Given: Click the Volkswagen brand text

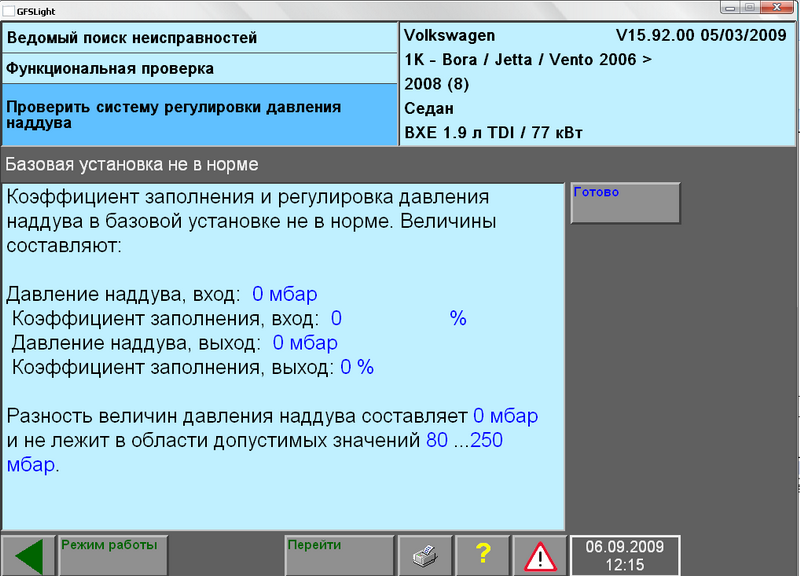Looking at the screenshot, I should click(x=449, y=35).
